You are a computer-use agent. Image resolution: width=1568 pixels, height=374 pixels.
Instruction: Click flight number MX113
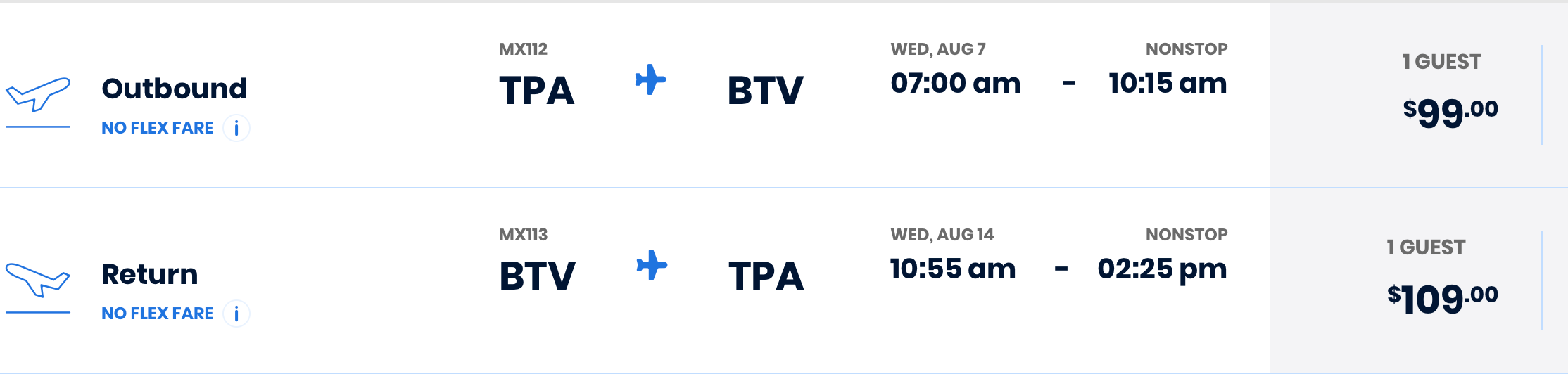523,235
